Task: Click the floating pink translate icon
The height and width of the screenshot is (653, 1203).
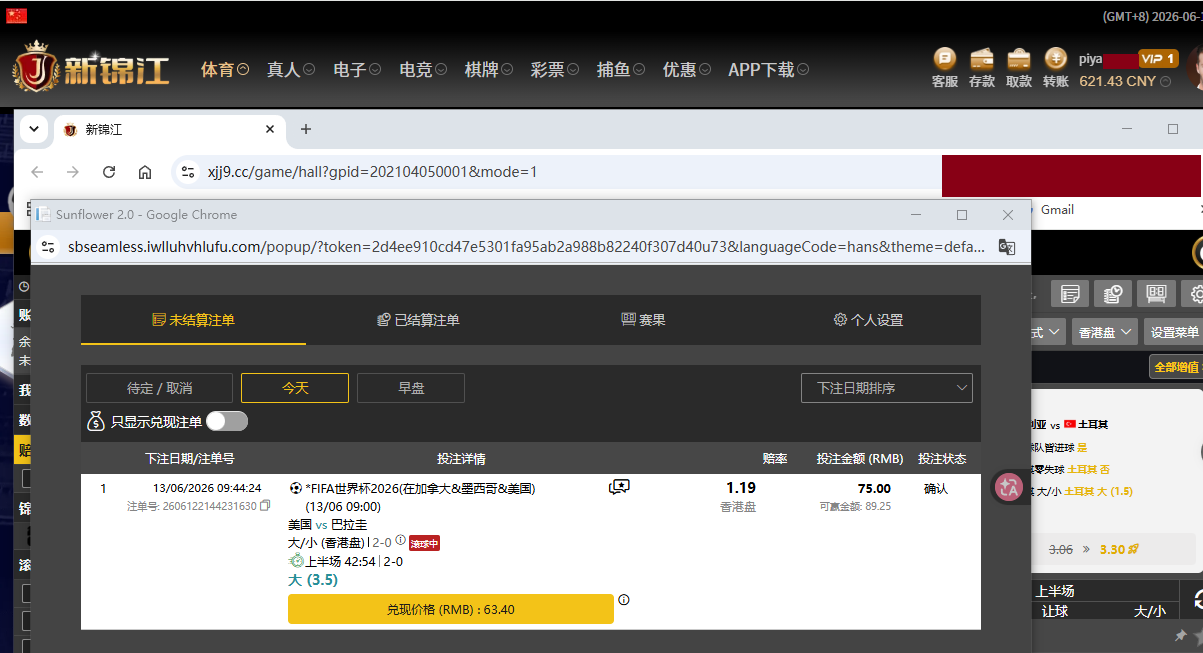Action: 1008,487
